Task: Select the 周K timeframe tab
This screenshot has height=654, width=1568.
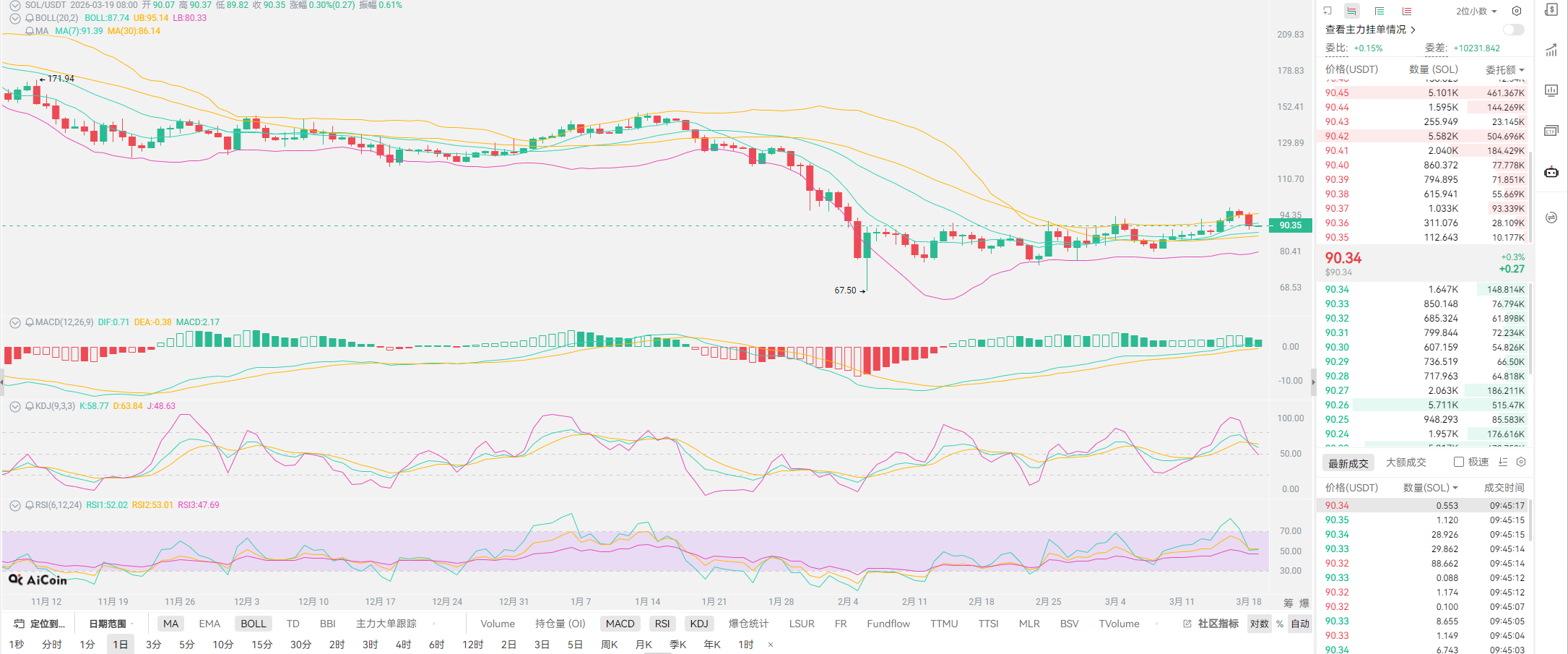Action: [609, 645]
